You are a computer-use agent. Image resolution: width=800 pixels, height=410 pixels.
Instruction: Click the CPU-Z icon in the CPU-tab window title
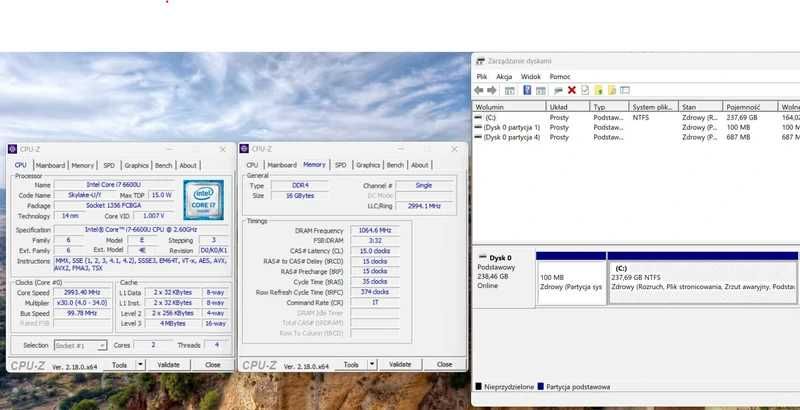point(13,149)
